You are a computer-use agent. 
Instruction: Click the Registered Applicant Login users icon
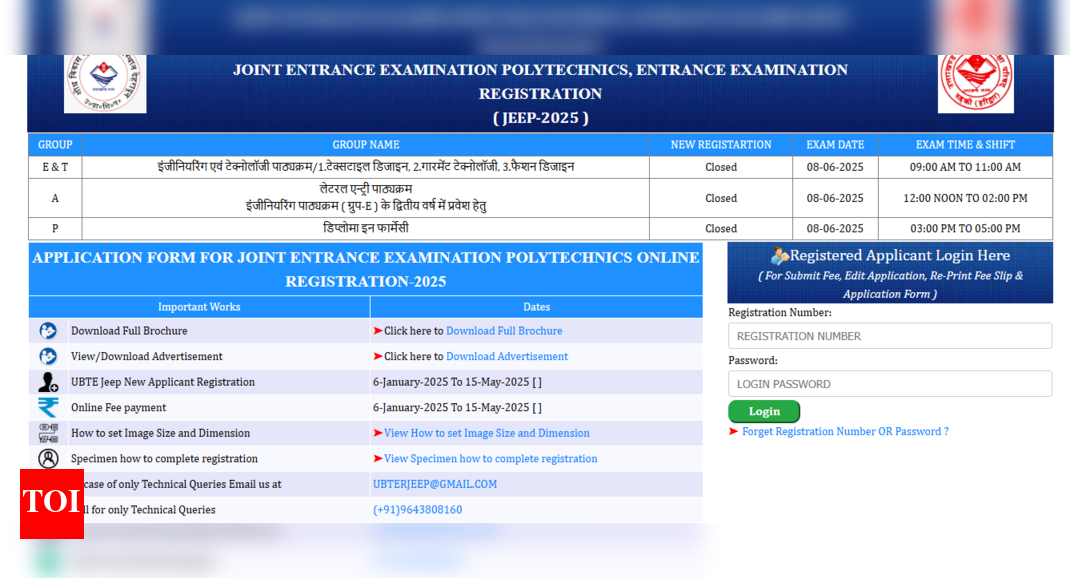(779, 256)
